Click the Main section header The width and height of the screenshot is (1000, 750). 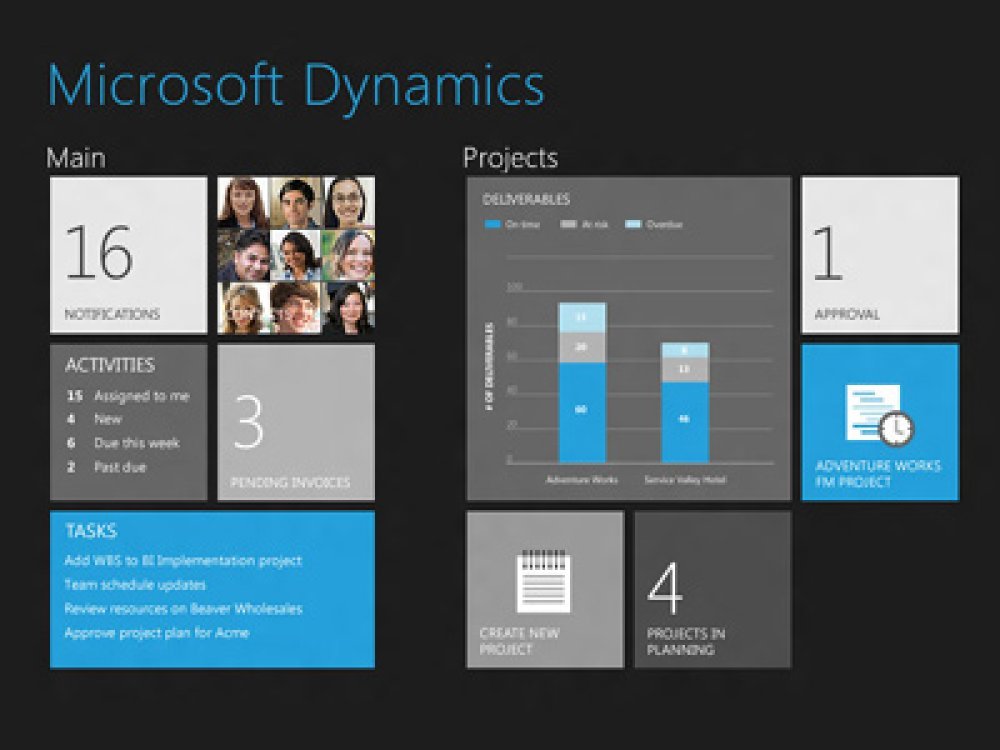(x=76, y=158)
